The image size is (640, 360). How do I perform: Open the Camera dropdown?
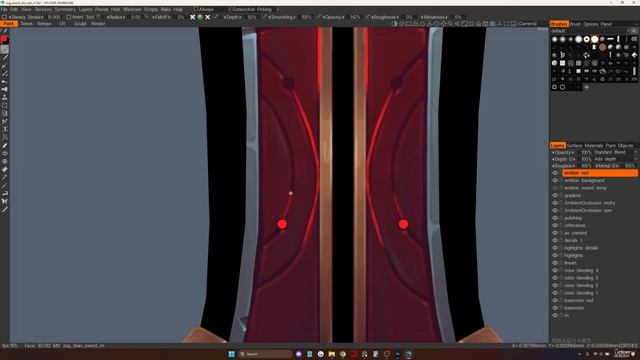(527, 24)
